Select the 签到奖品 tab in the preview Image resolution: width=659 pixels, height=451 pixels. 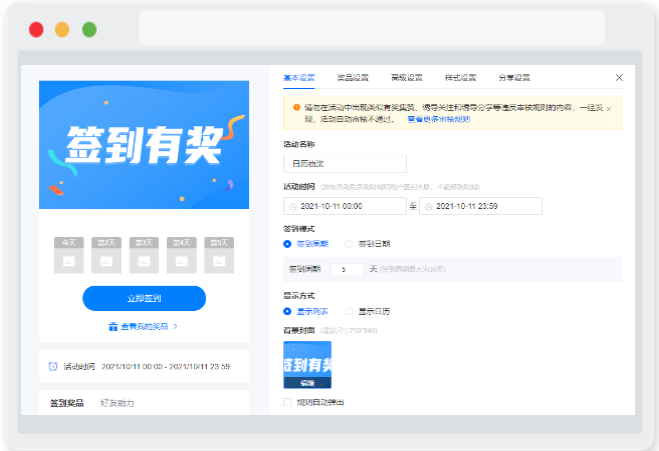click(x=67, y=403)
